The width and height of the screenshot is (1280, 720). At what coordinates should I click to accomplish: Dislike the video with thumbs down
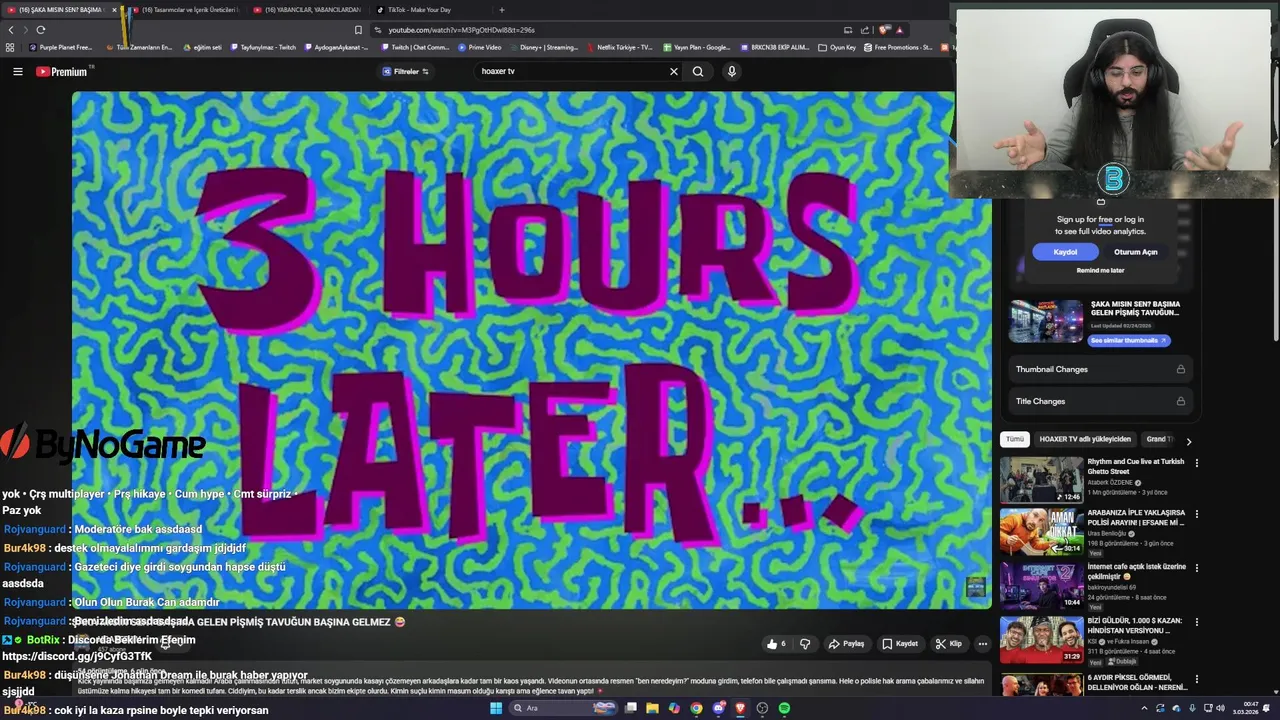pyautogui.click(x=805, y=644)
